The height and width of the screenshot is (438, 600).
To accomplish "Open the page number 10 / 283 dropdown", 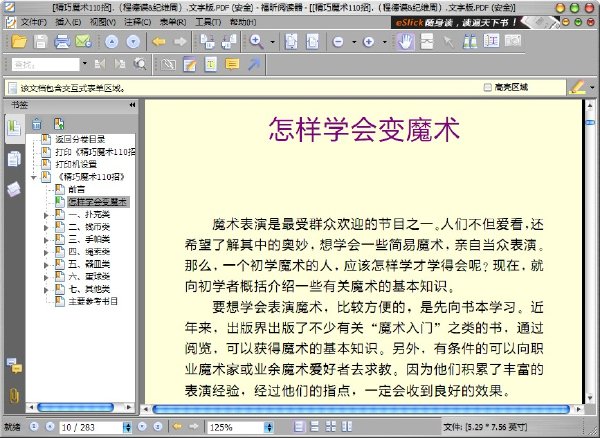I will click(127, 427).
